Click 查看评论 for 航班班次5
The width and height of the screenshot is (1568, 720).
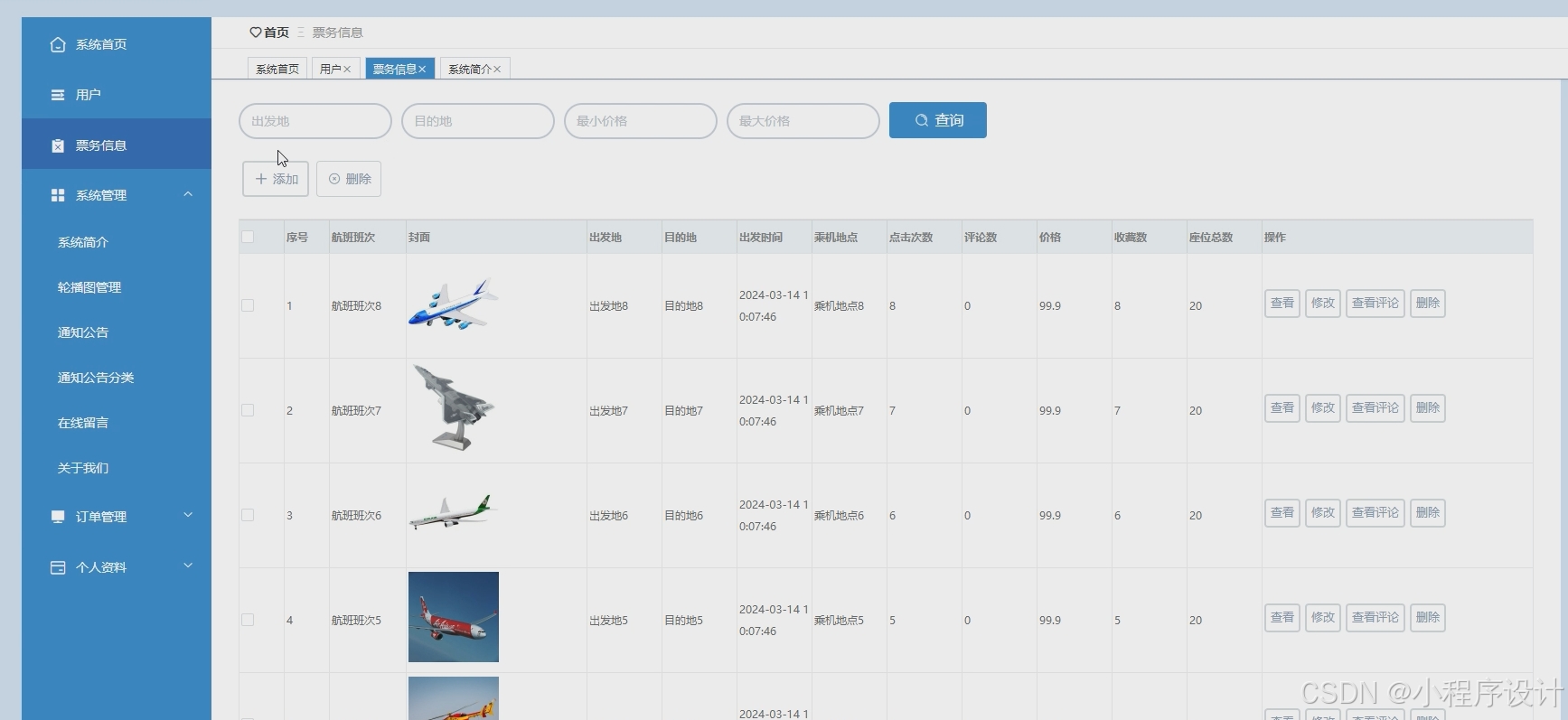click(x=1376, y=618)
